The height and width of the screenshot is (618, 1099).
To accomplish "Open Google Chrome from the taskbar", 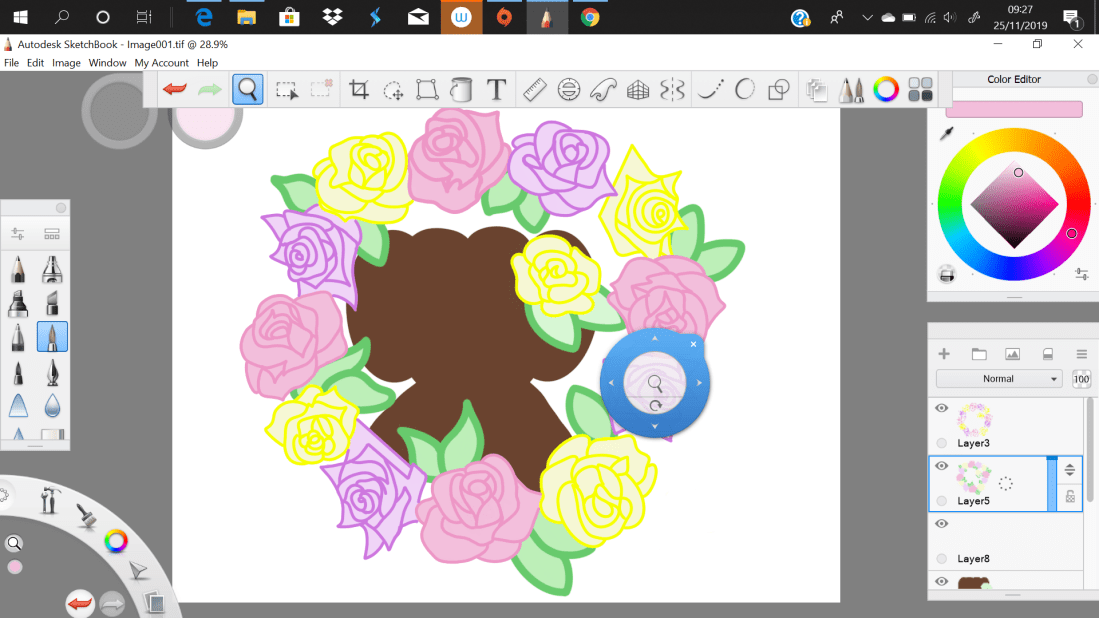I will pos(590,17).
